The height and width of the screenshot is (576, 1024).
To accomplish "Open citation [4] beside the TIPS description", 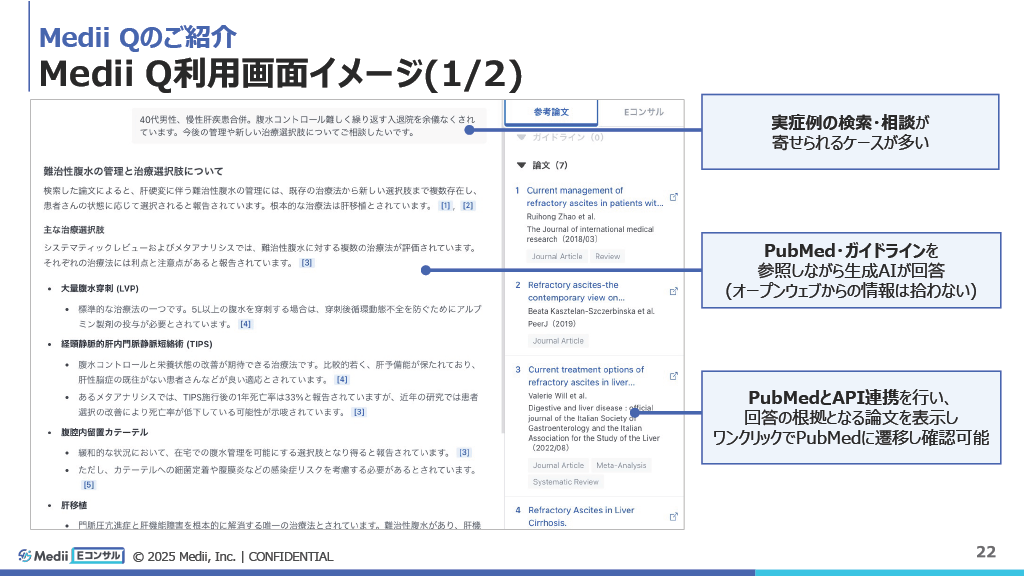I will point(342,379).
